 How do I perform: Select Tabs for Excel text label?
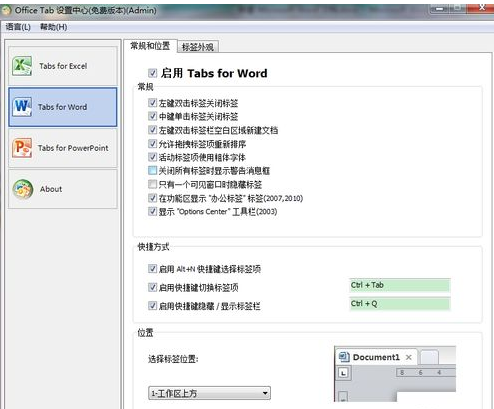tap(63, 66)
